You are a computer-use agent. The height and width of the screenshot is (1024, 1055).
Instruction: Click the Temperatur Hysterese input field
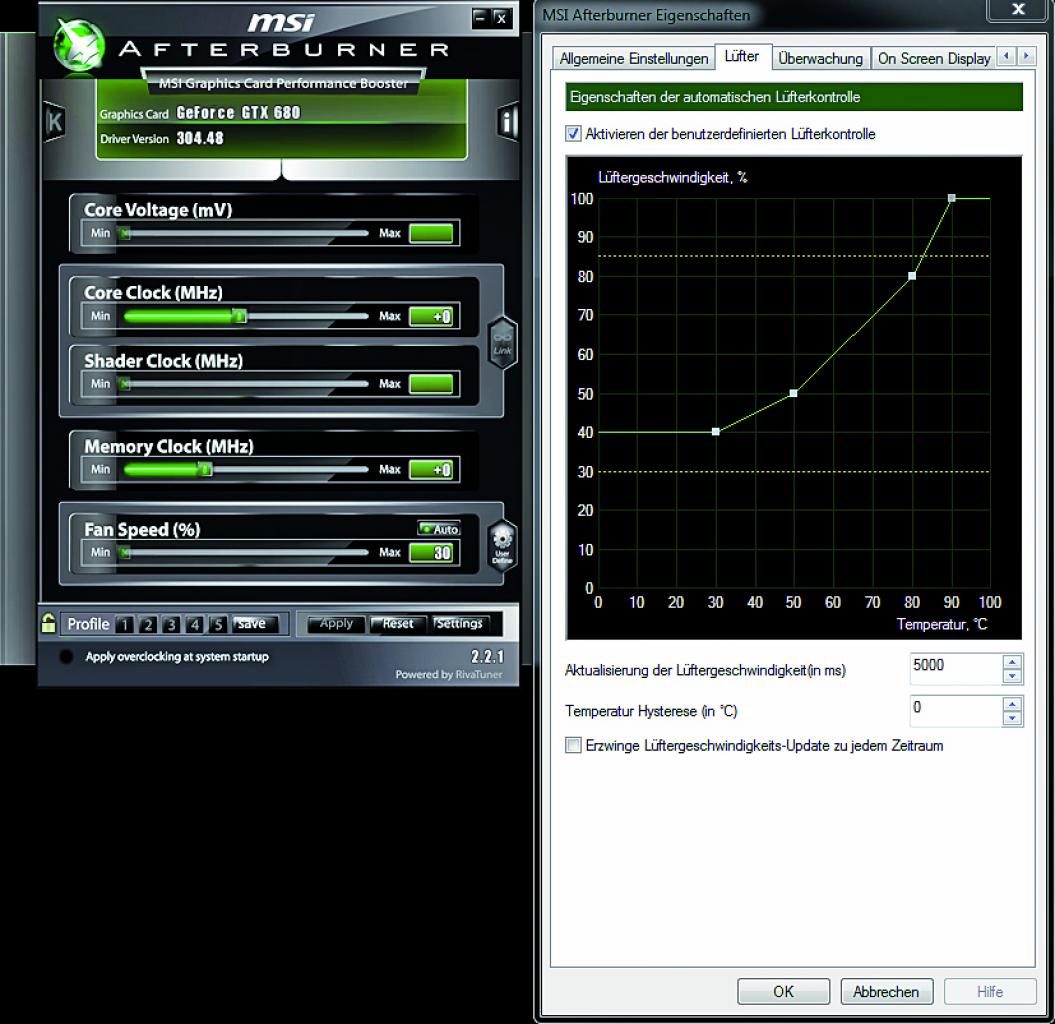(x=955, y=710)
